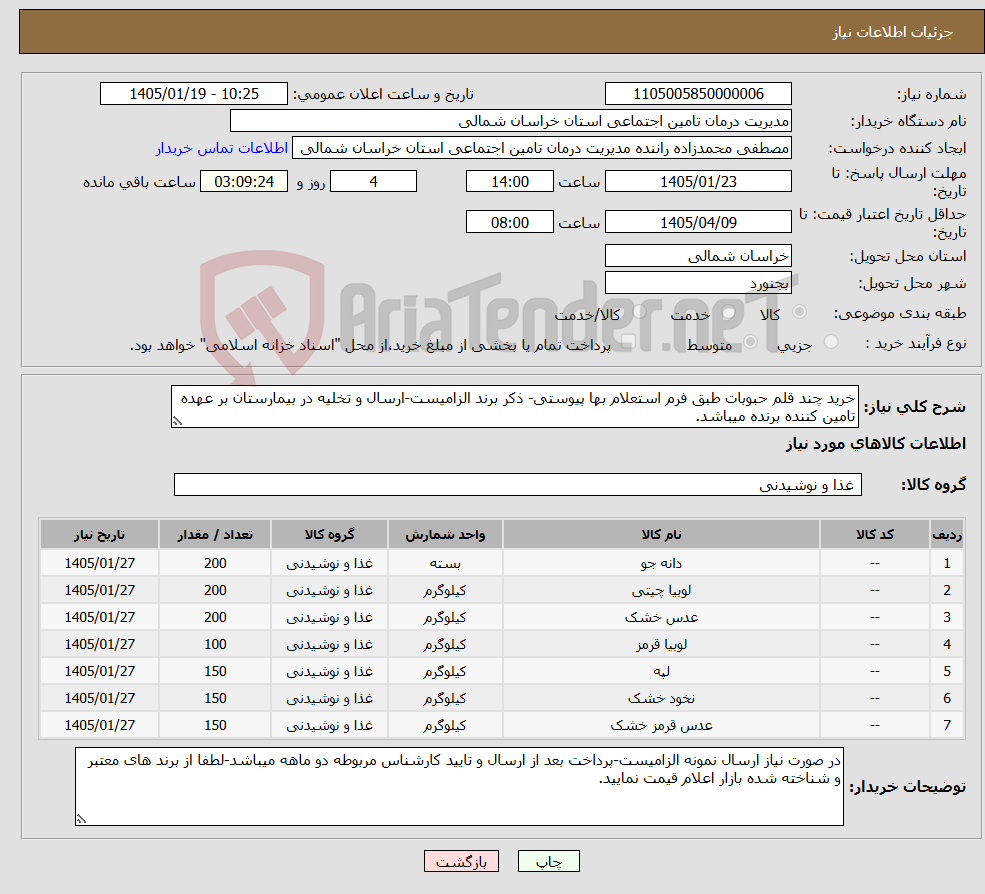Click the goods group field غذا و نوشیدنی
The image size is (985, 894).
[x=518, y=485]
